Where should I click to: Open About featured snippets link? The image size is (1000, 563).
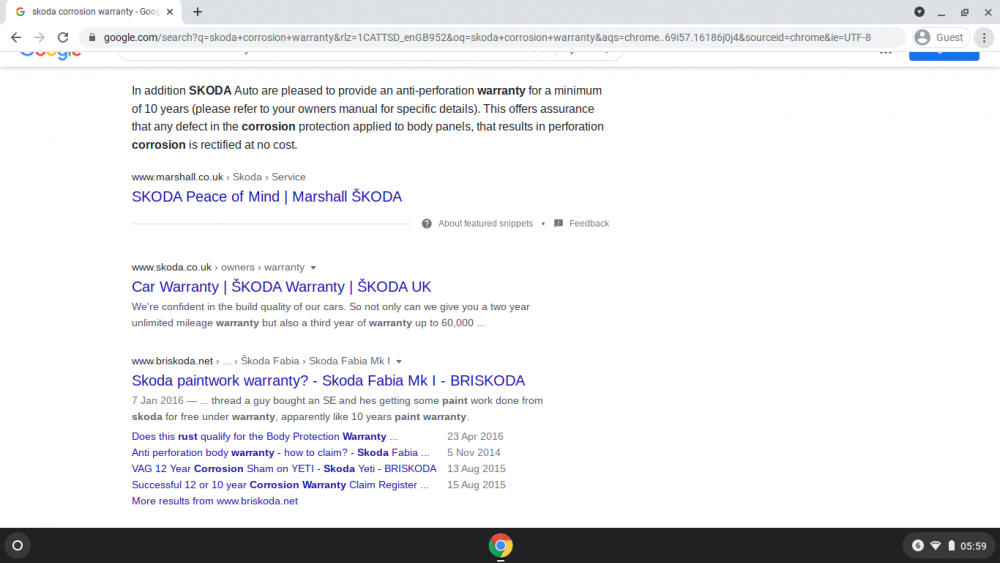coord(485,223)
